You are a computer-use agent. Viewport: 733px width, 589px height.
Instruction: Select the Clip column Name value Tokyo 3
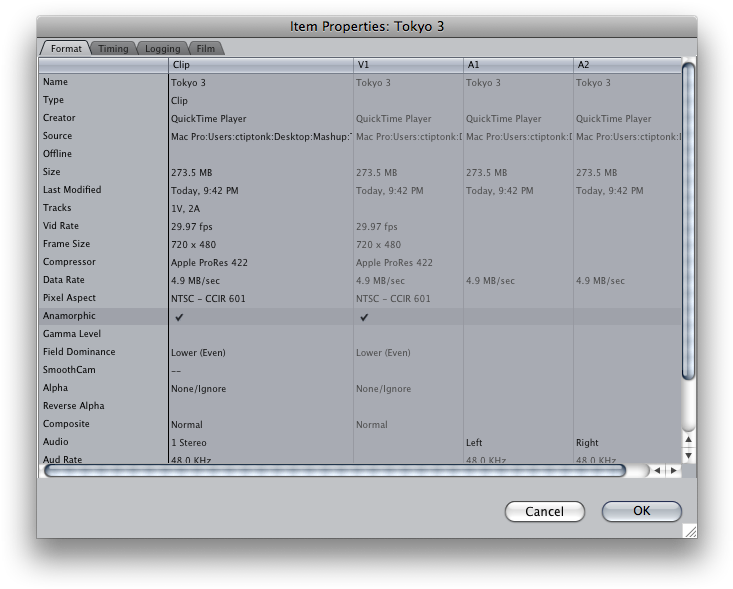188,83
